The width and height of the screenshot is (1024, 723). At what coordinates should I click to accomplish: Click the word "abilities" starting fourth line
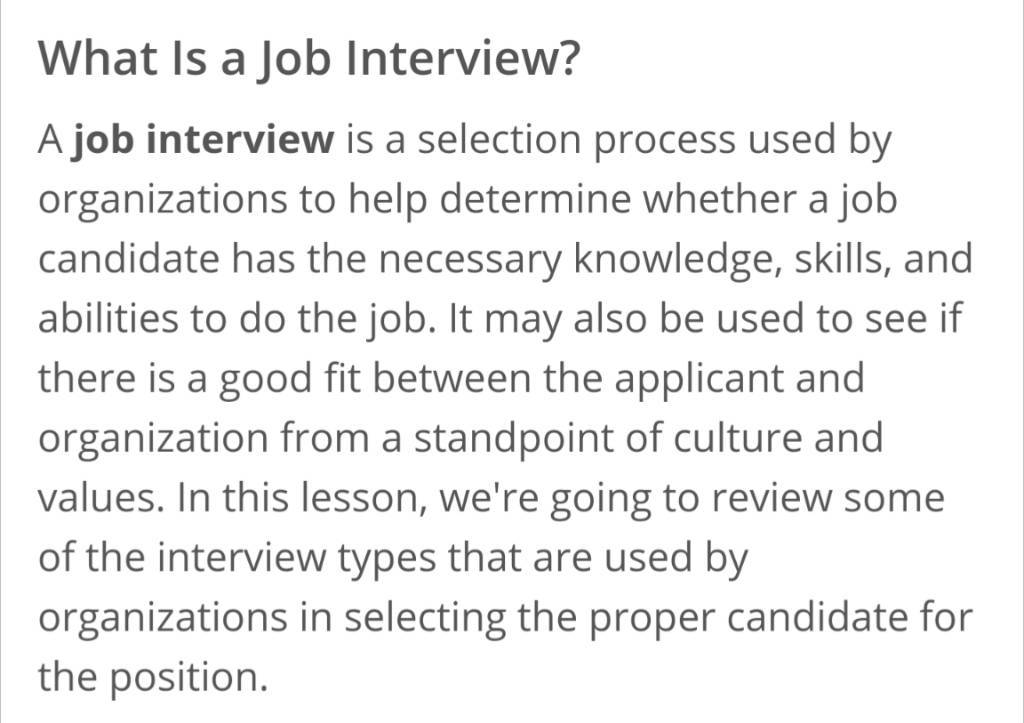[x=108, y=319]
